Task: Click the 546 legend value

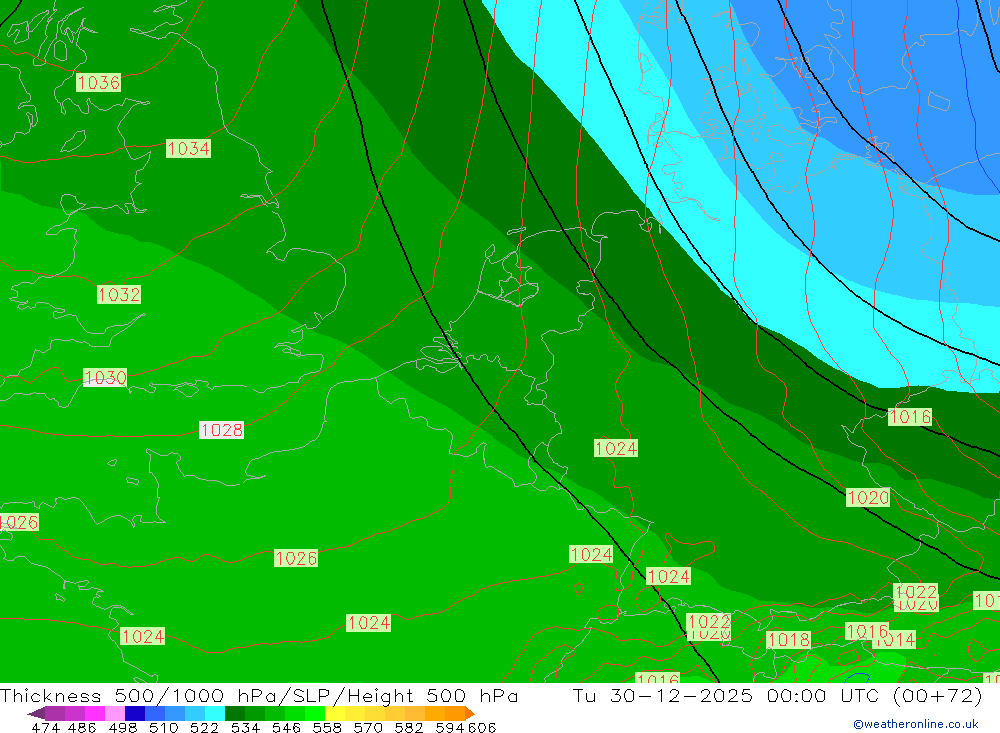Action: pyautogui.click(x=286, y=727)
